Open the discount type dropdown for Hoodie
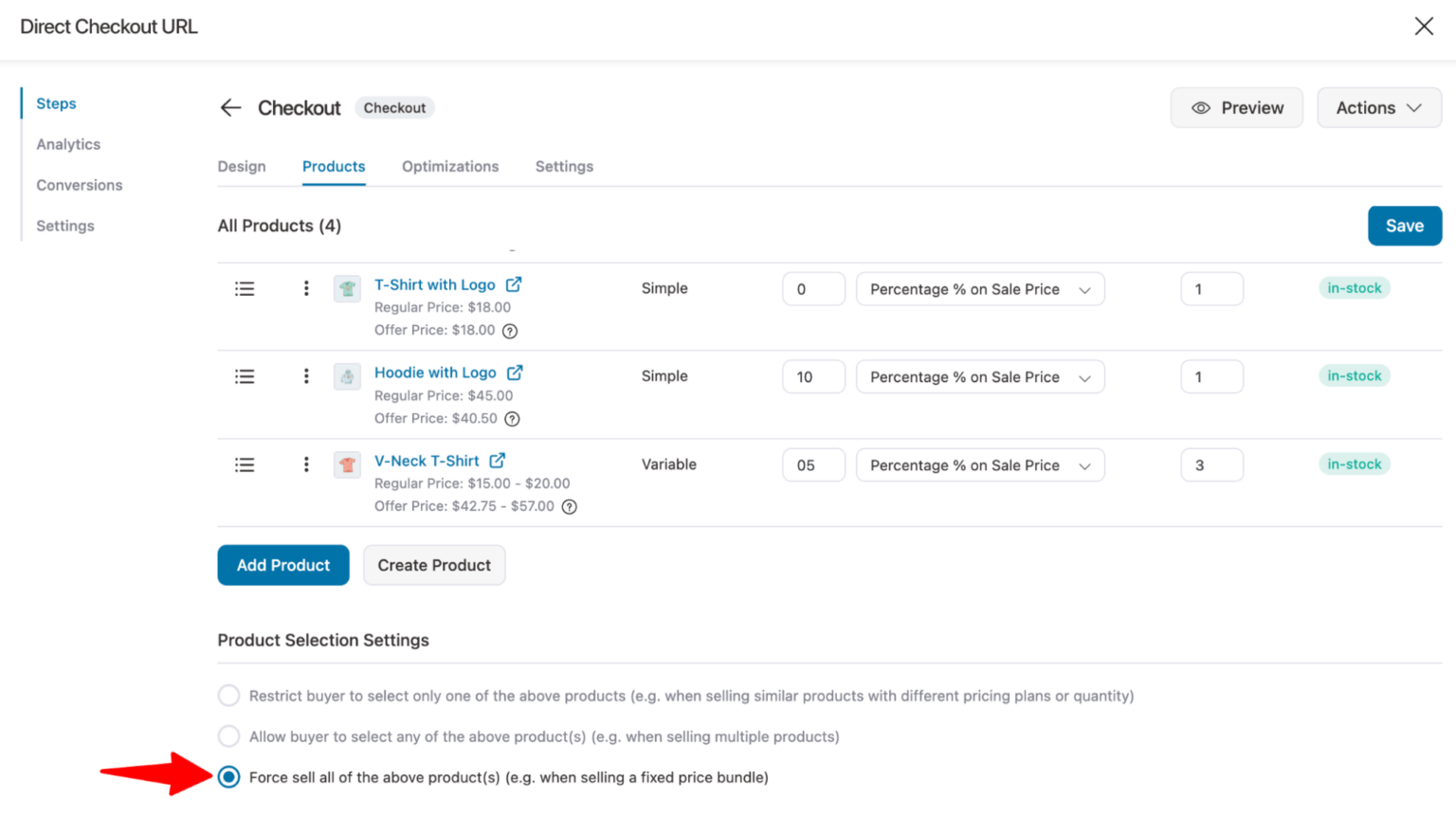The image size is (1456, 819). (x=980, y=376)
